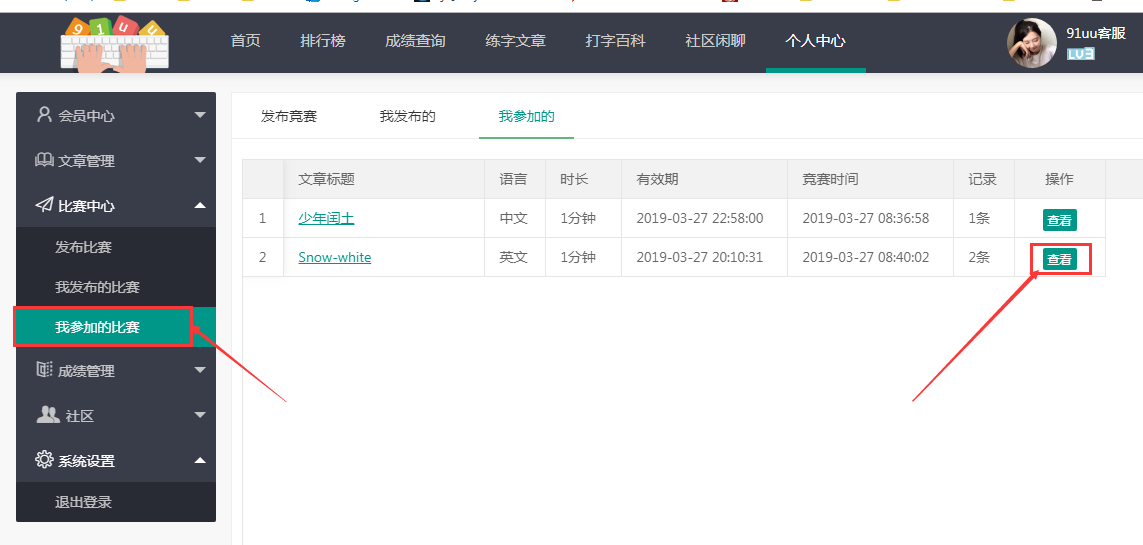Click the 英文 language cell

513,257
